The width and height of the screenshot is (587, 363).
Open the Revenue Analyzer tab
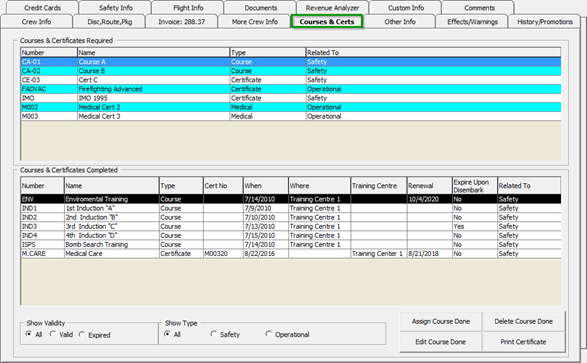pos(332,8)
